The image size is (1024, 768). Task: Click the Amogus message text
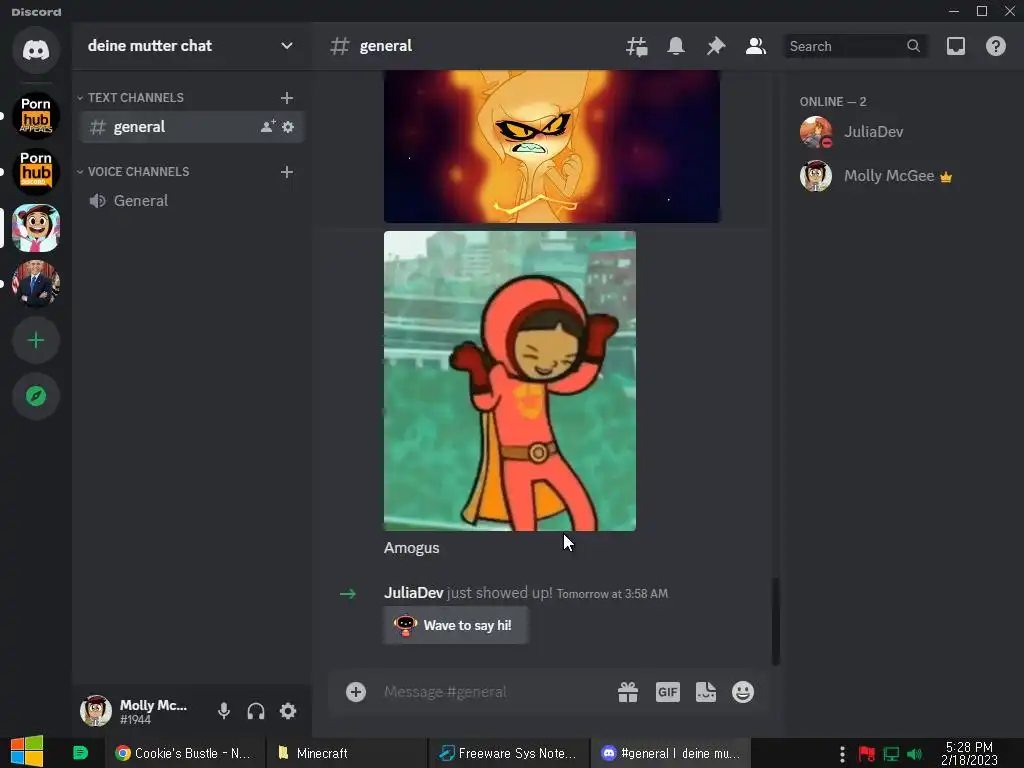[411, 548]
